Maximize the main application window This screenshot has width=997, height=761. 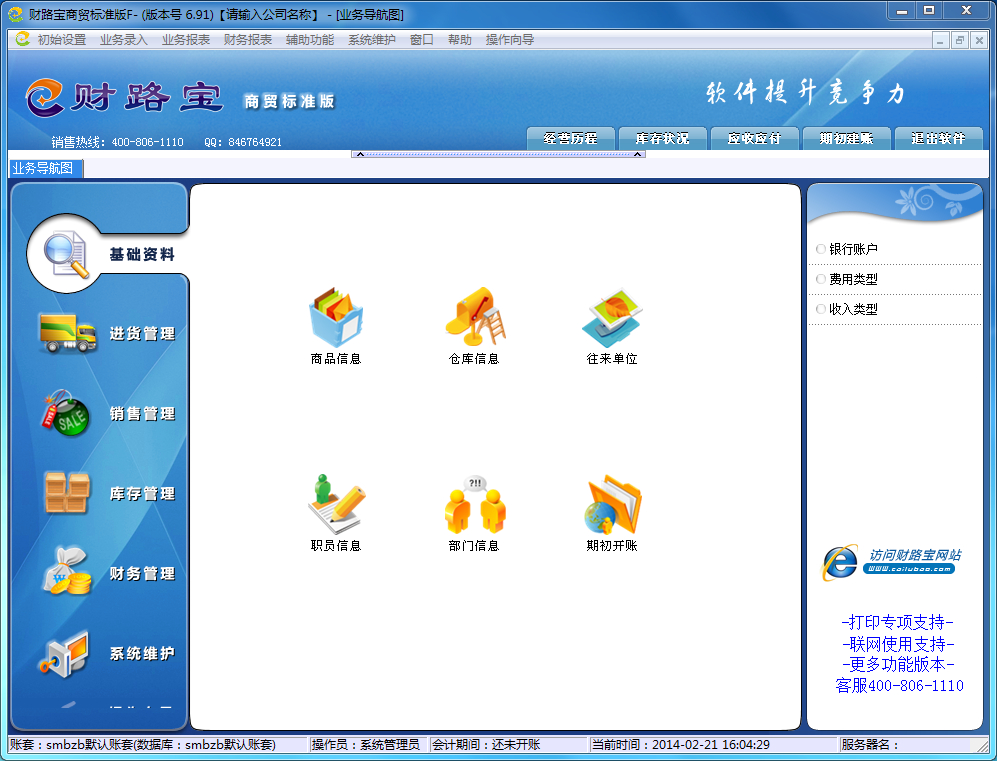[x=929, y=11]
